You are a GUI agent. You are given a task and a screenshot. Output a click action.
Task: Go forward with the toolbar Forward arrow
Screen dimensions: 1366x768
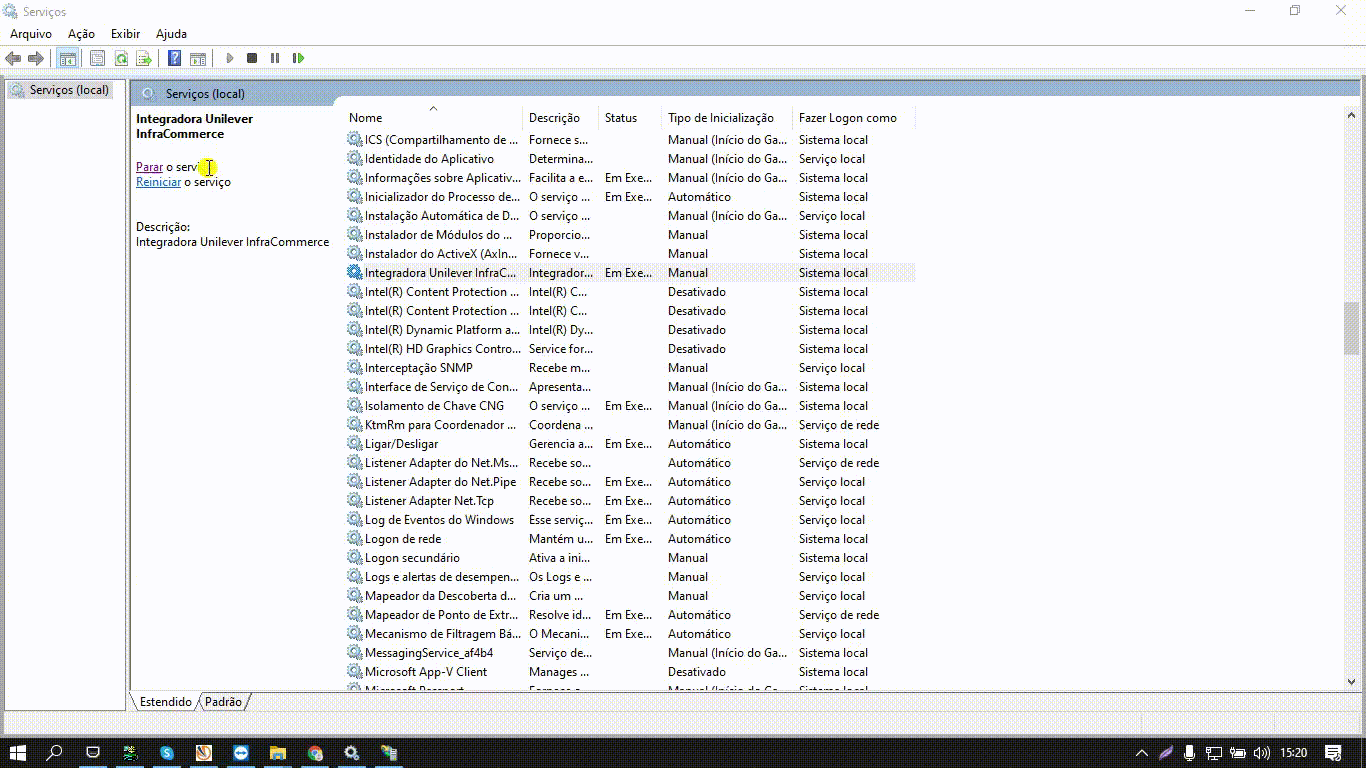pyautogui.click(x=36, y=58)
